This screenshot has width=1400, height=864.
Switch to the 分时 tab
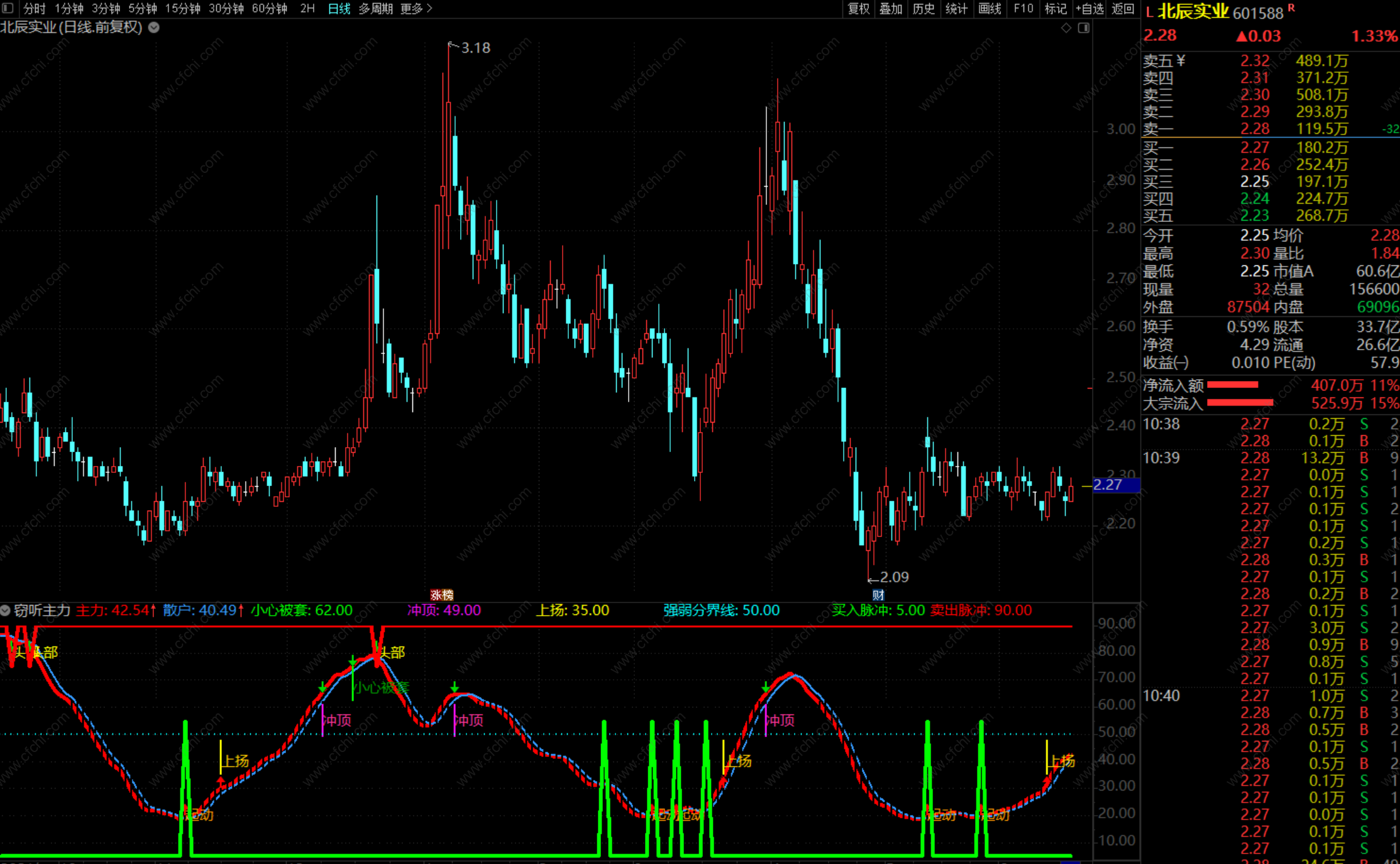point(34,8)
